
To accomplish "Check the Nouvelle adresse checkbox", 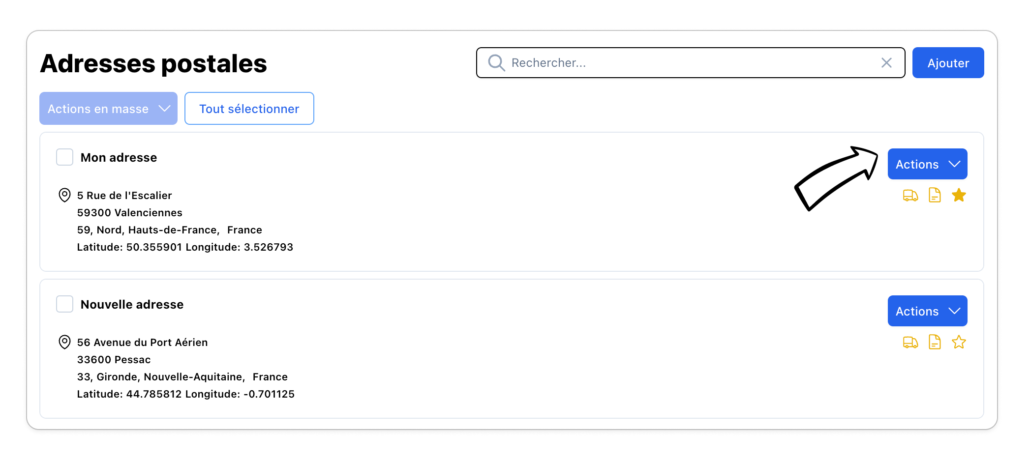I will click(x=65, y=304).
